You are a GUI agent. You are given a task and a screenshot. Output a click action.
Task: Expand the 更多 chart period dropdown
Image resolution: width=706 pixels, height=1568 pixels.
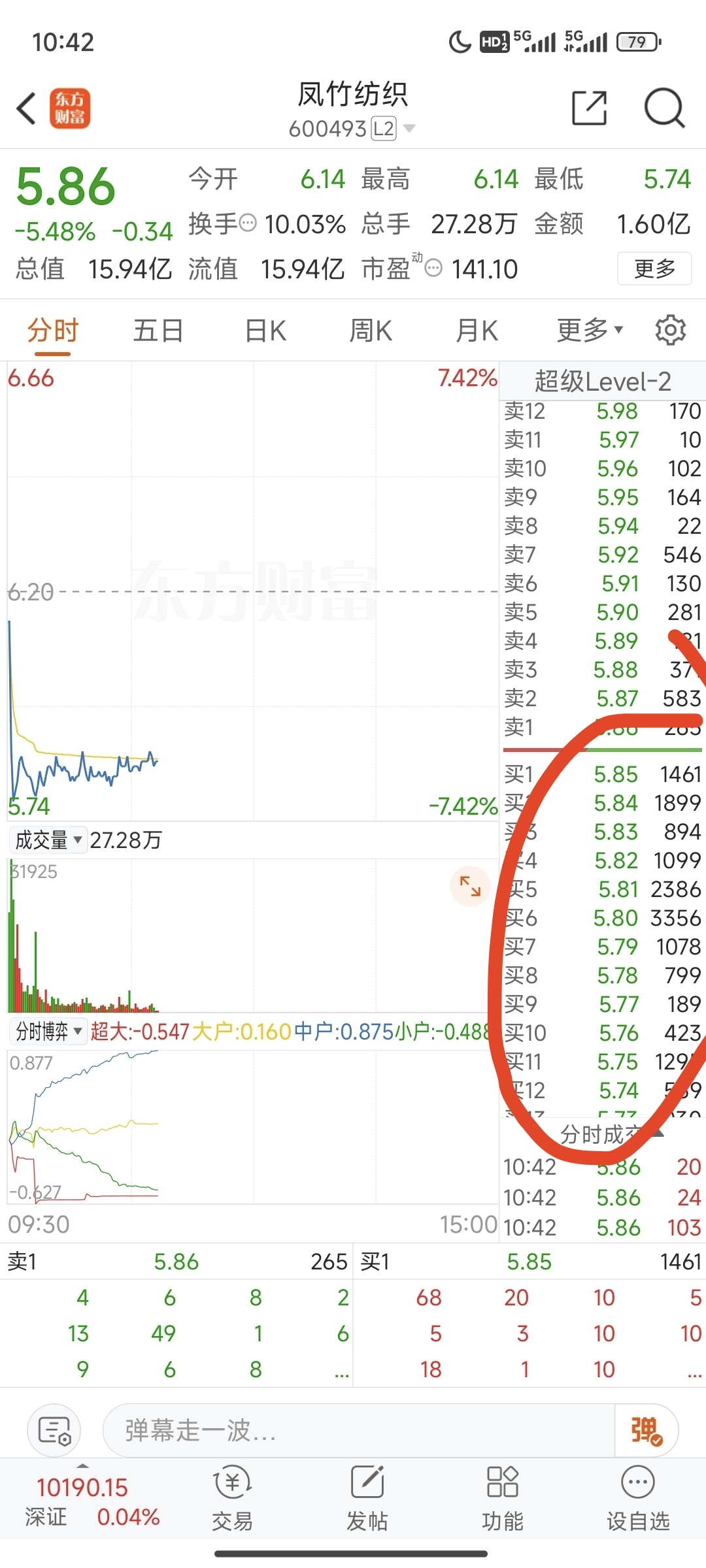point(590,331)
